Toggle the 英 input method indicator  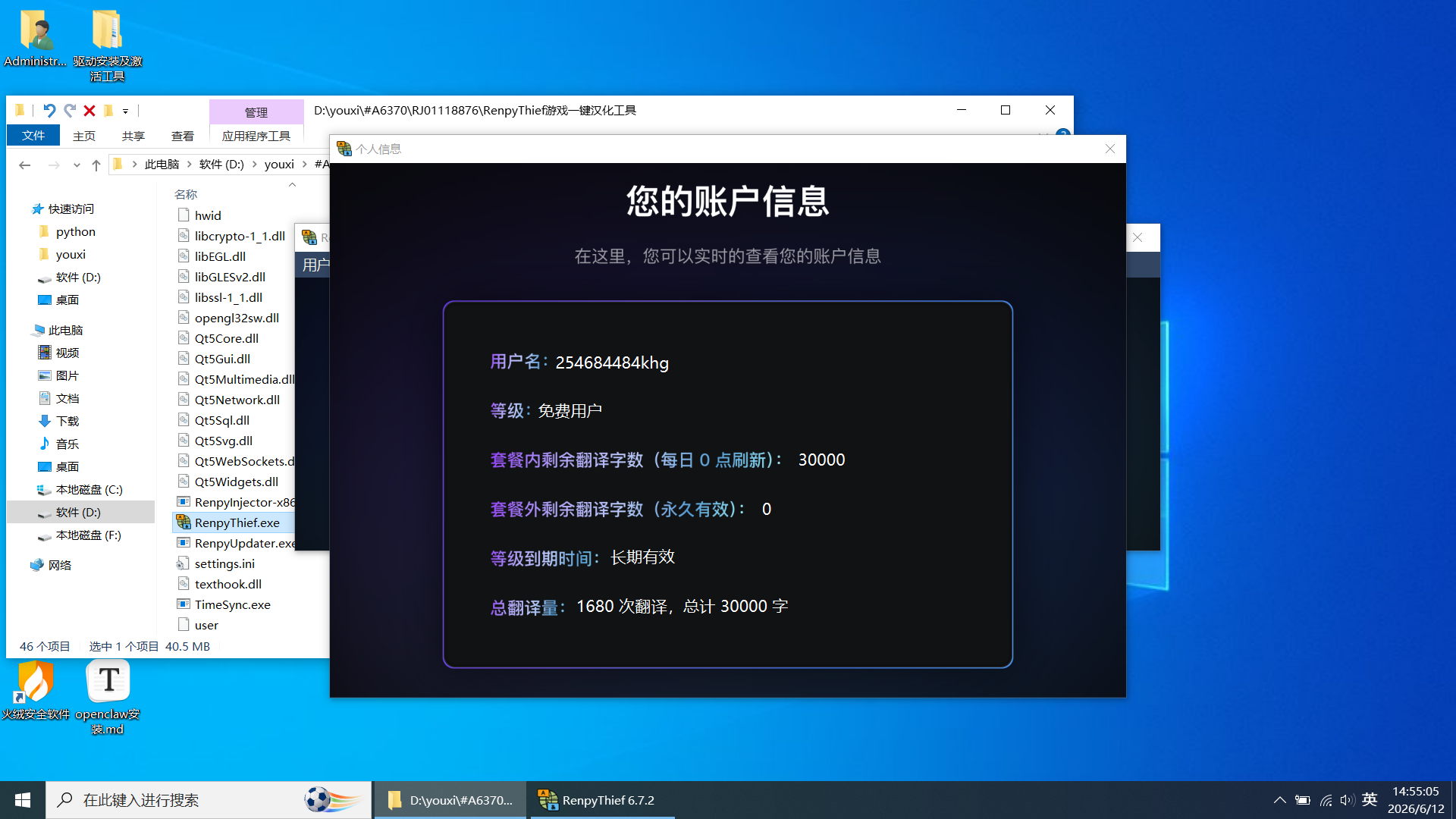click(x=1370, y=799)
